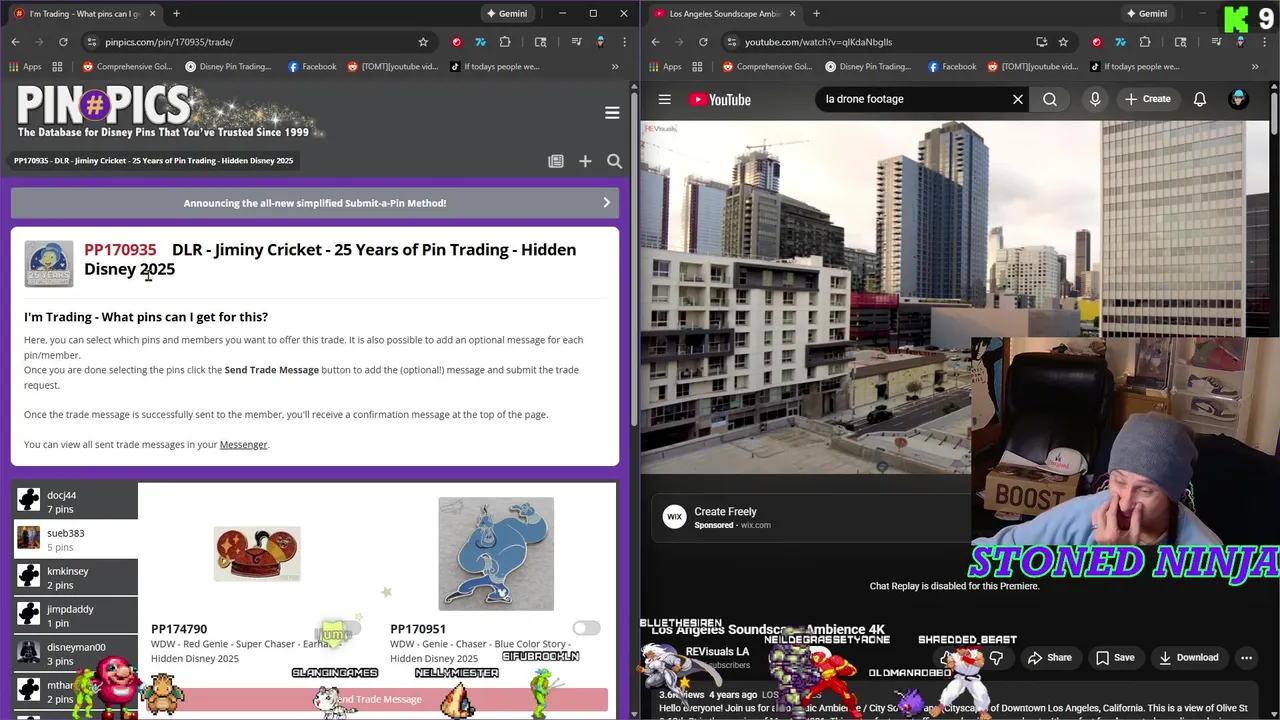This screenshot has width=1280, height=720.
Task: Open more actions dots under the video
Action: [1247, 658]
